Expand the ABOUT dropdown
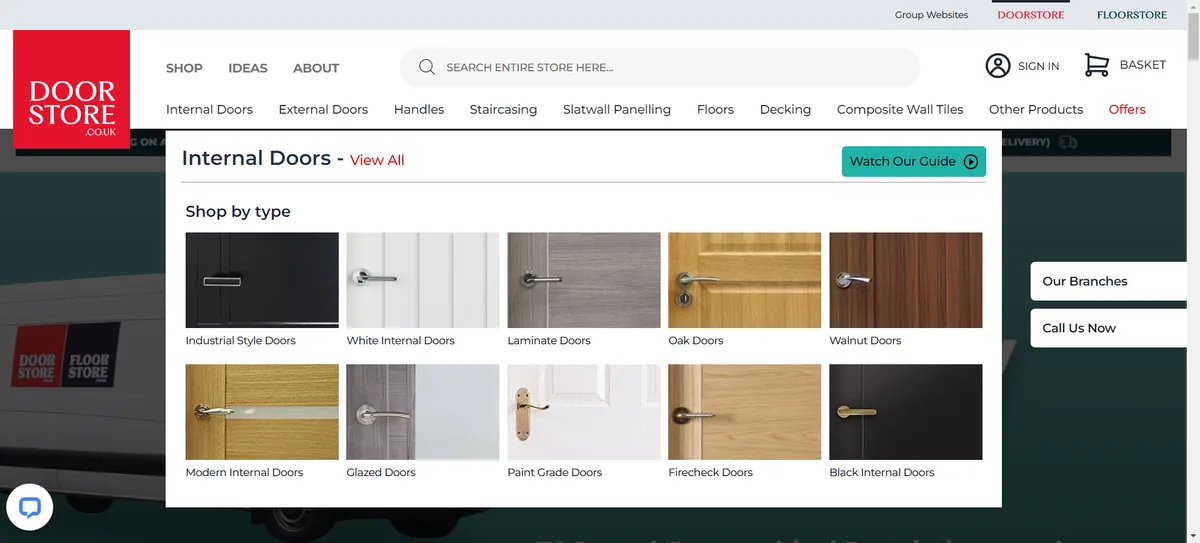The height and width of the screenshot is (543, 1200). click(x=316, y=68)
